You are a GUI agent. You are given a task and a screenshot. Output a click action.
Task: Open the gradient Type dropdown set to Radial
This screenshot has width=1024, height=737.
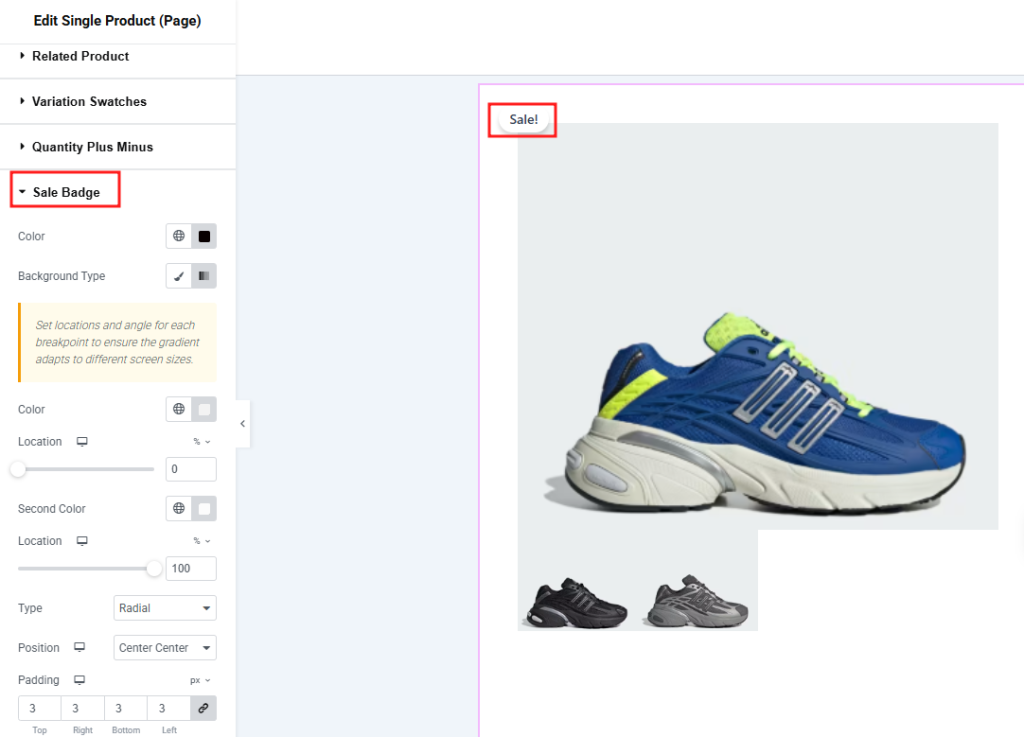pos(165,608)
